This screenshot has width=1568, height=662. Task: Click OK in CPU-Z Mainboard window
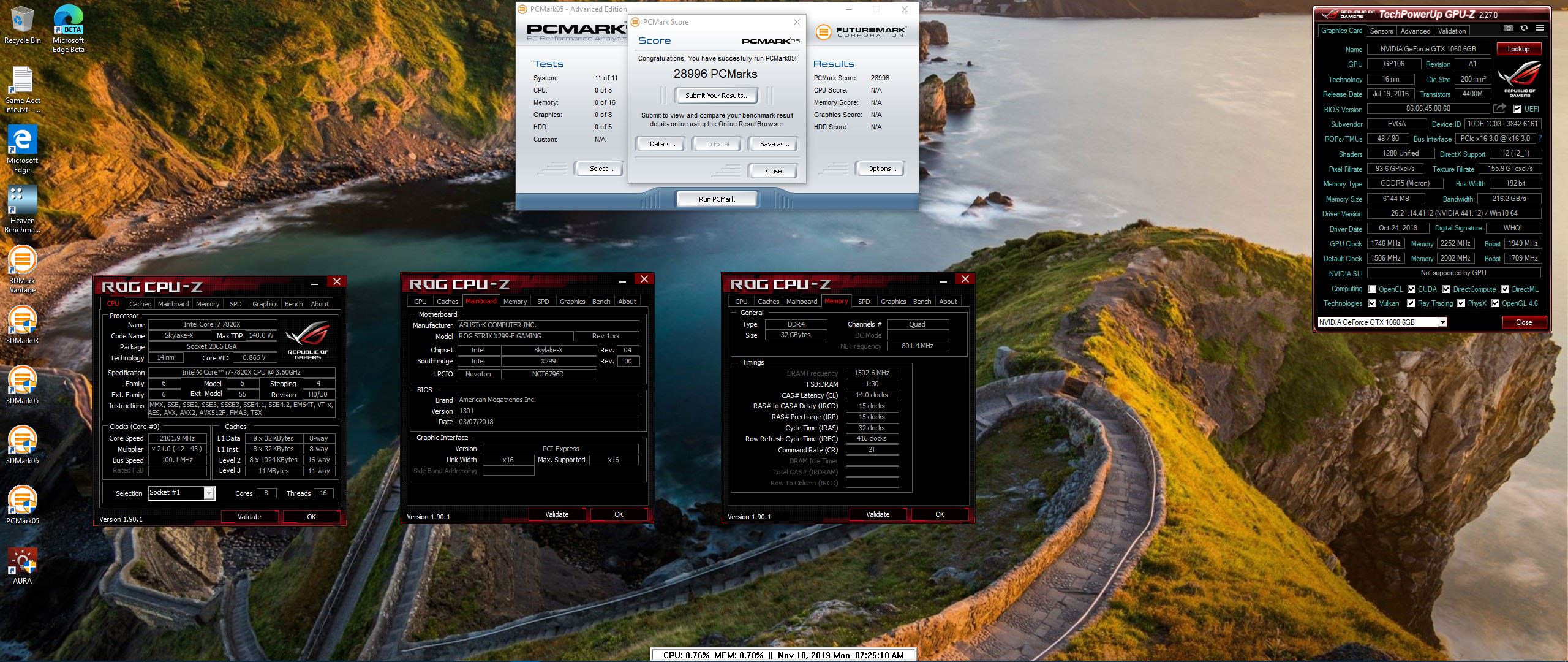click(x=619, y=514)
